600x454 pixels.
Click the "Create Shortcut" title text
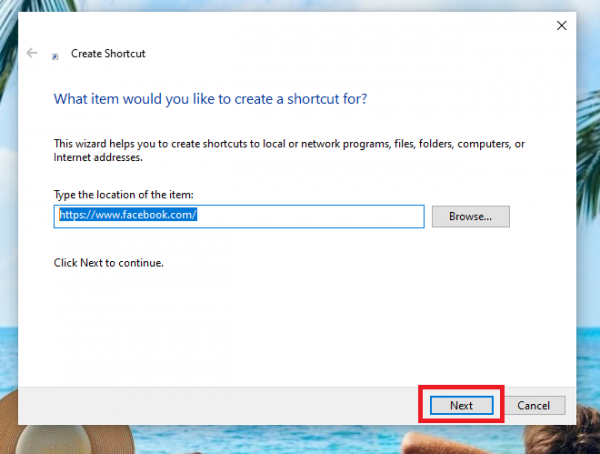108,54
